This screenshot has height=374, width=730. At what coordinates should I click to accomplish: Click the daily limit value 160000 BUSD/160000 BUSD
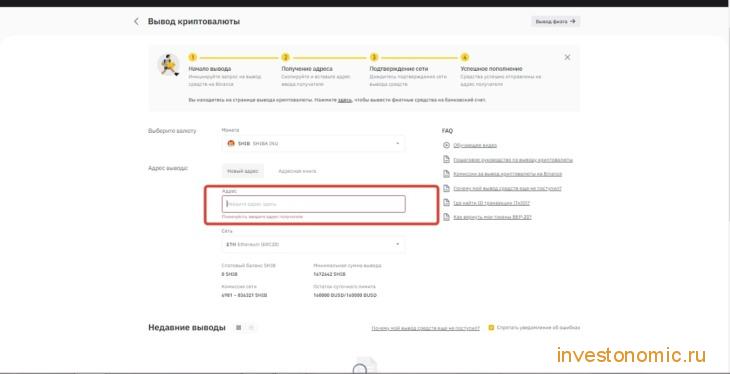(x=345, y=295)
